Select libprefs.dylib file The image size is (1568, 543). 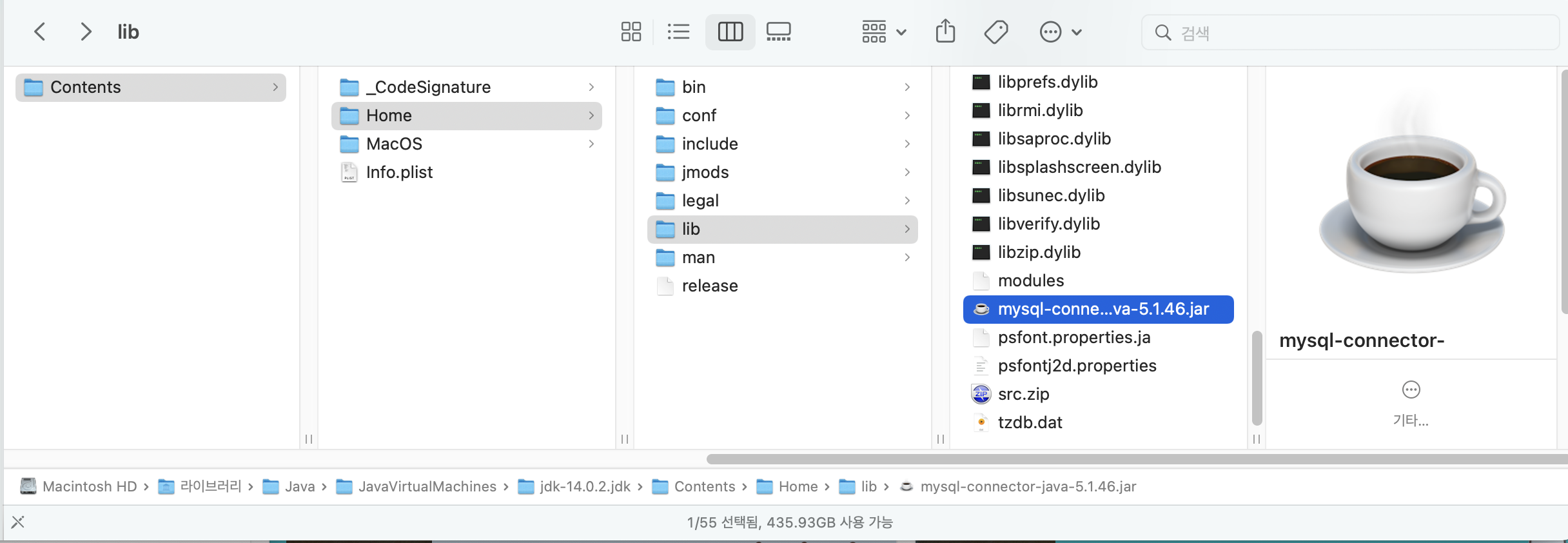pyautogui.click(x=1099, y=82)
